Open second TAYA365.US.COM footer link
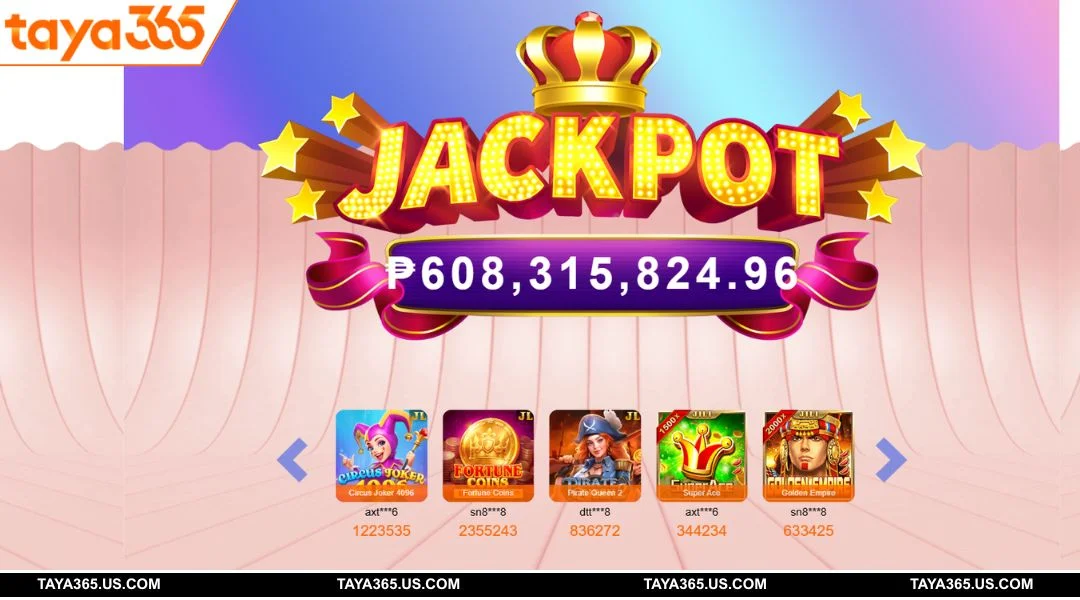The image size is (1080, 600). coord(398,584)
